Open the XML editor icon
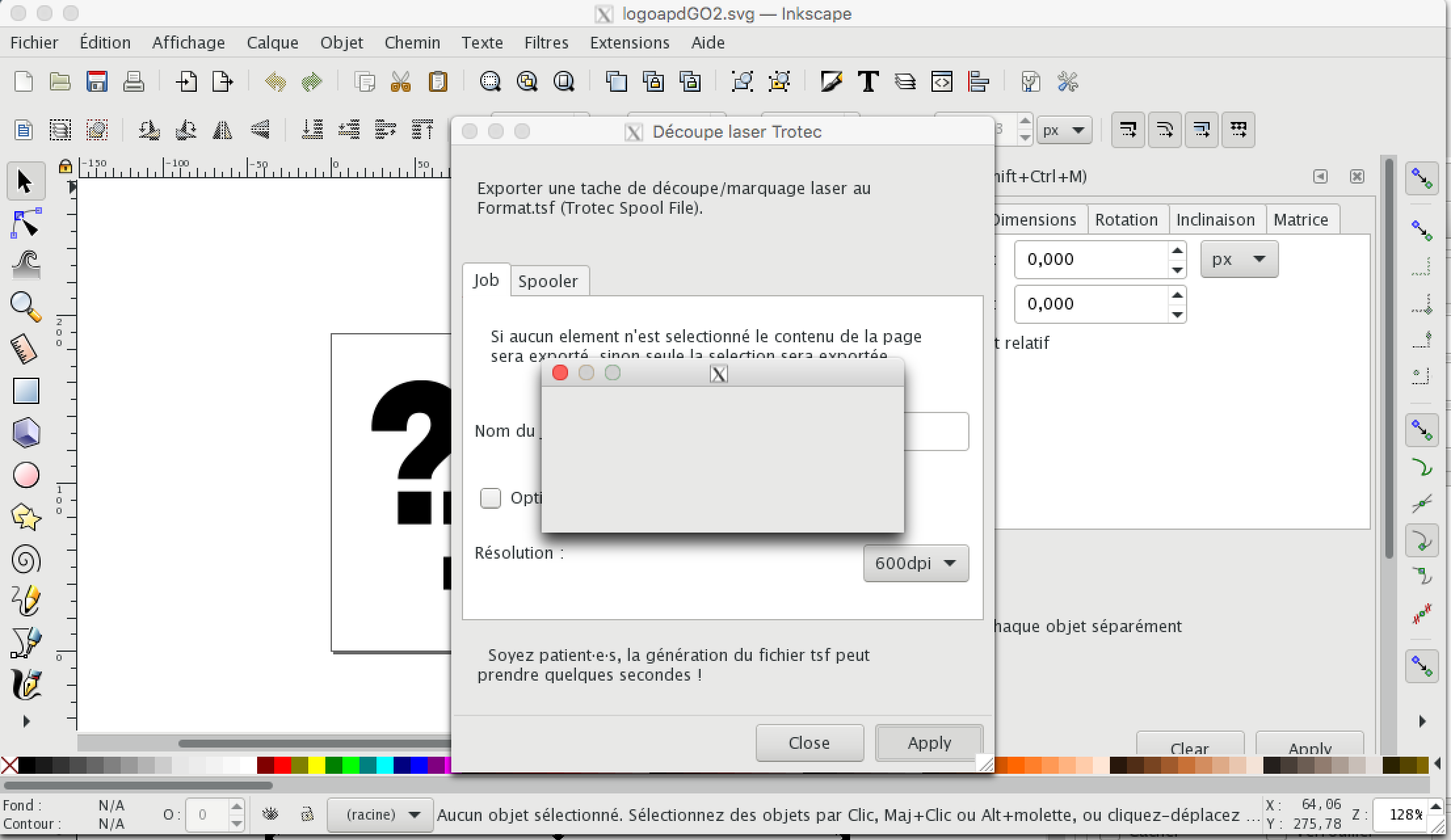Image resolution: width=1451 pixels, height=840 pixels. point(942,82)
